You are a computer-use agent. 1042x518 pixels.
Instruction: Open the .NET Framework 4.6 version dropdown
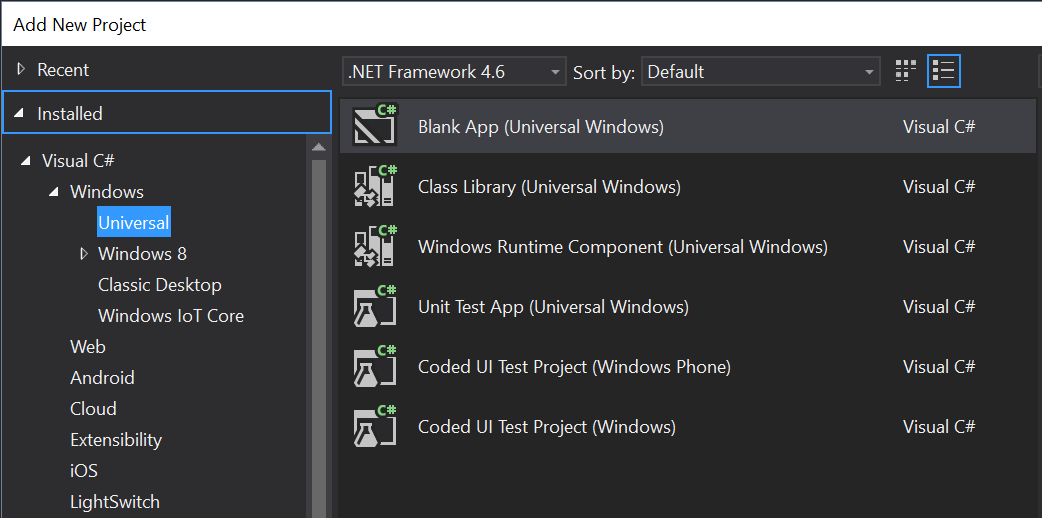(455, 71)
